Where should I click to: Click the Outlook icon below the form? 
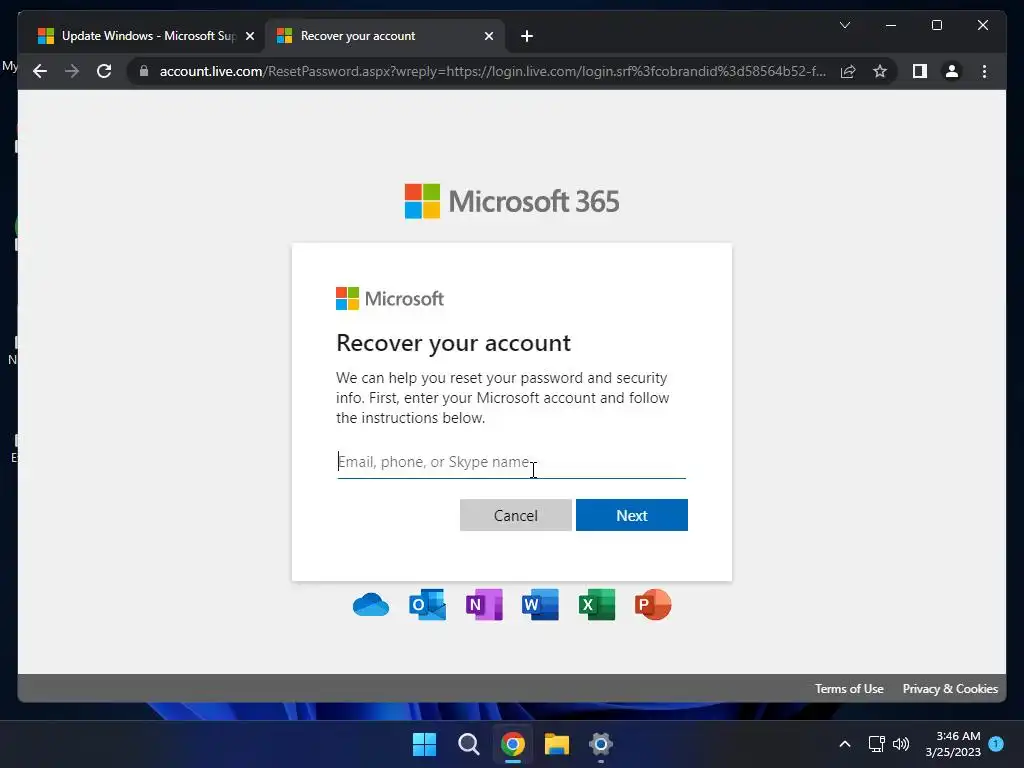click(x=427, y=605)
